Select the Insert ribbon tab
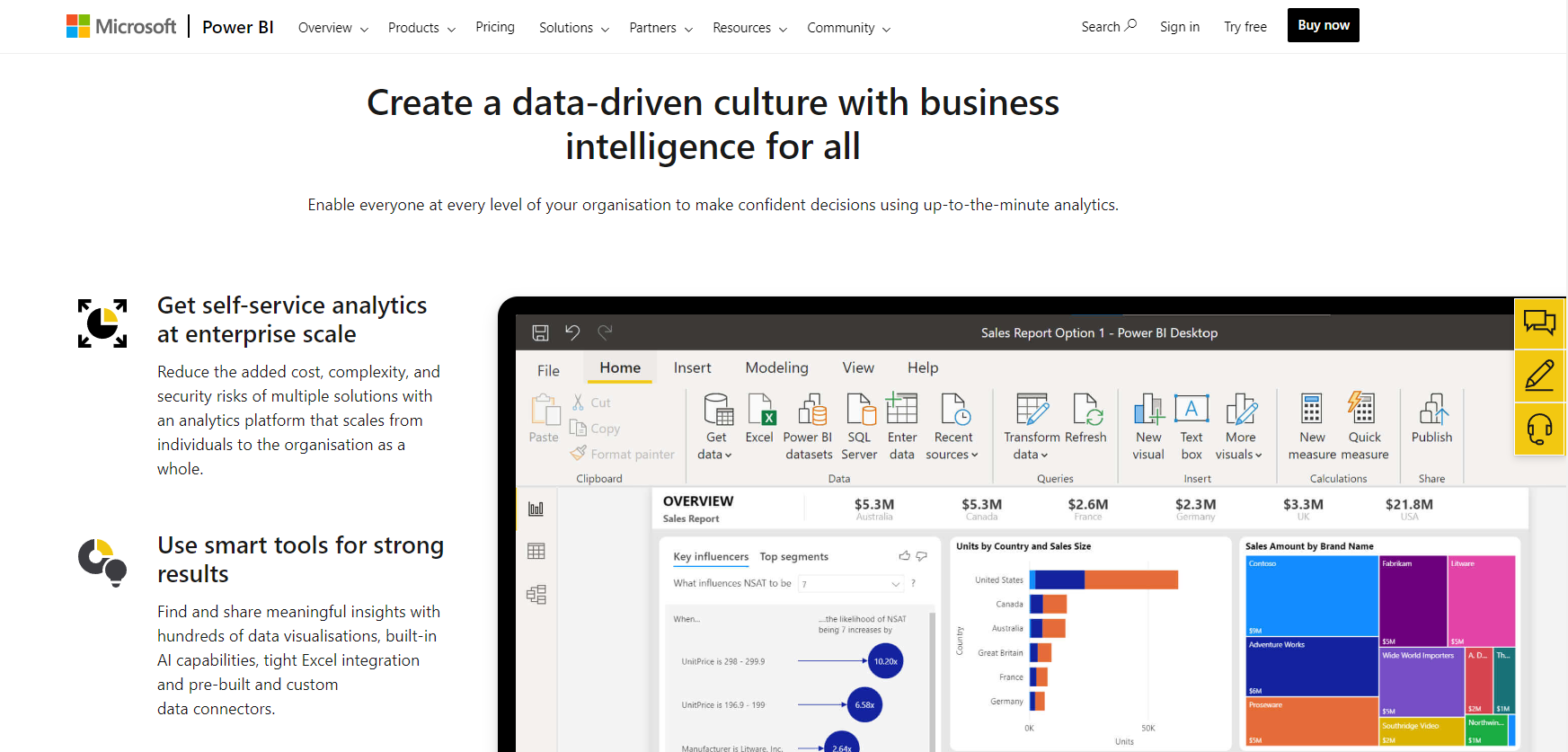The image size is (1568, 752). click(693, 367)
